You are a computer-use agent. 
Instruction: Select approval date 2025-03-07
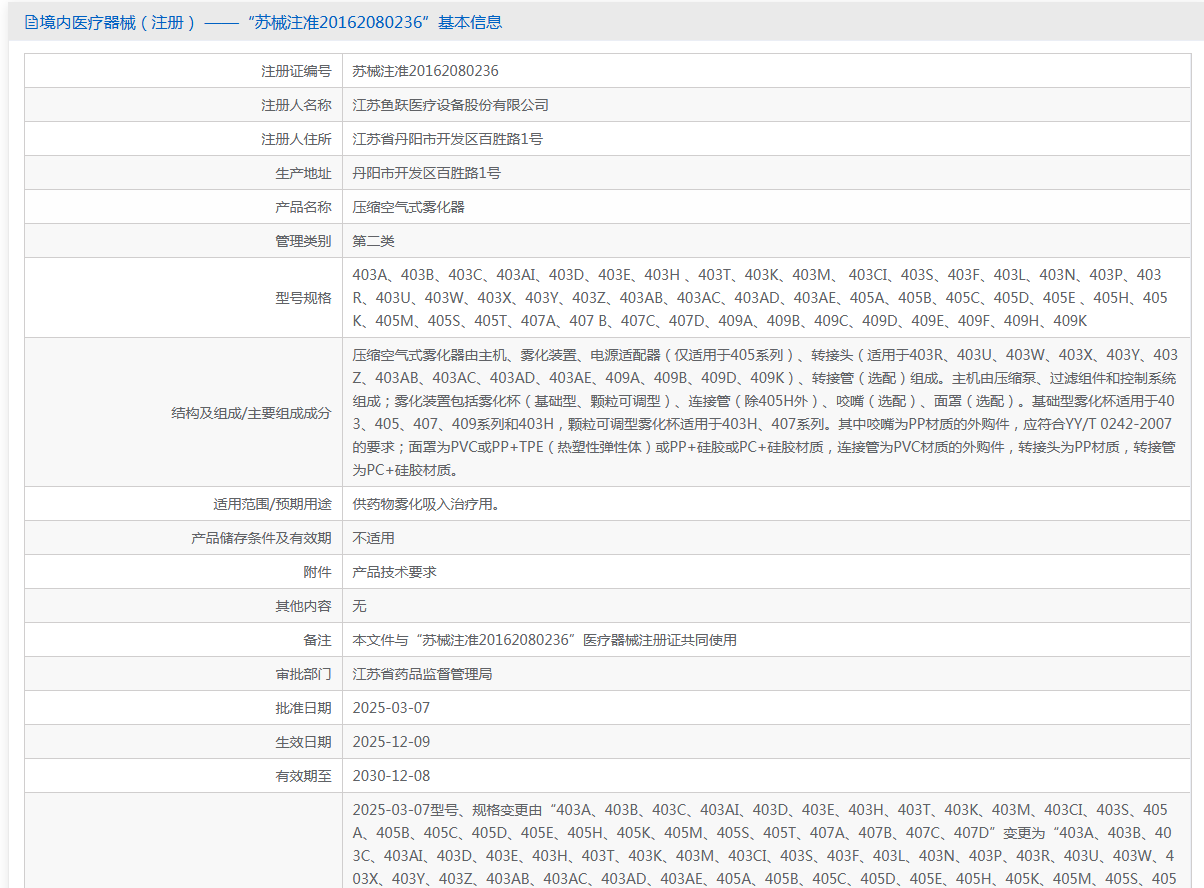tap(391, 708)
